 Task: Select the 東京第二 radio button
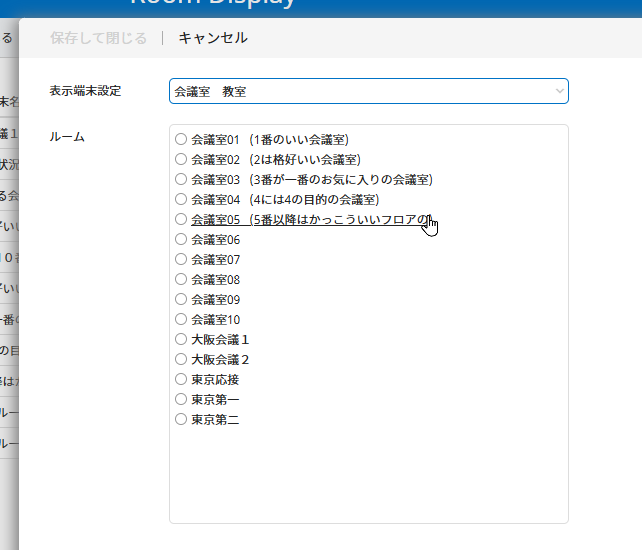[181, 419]
